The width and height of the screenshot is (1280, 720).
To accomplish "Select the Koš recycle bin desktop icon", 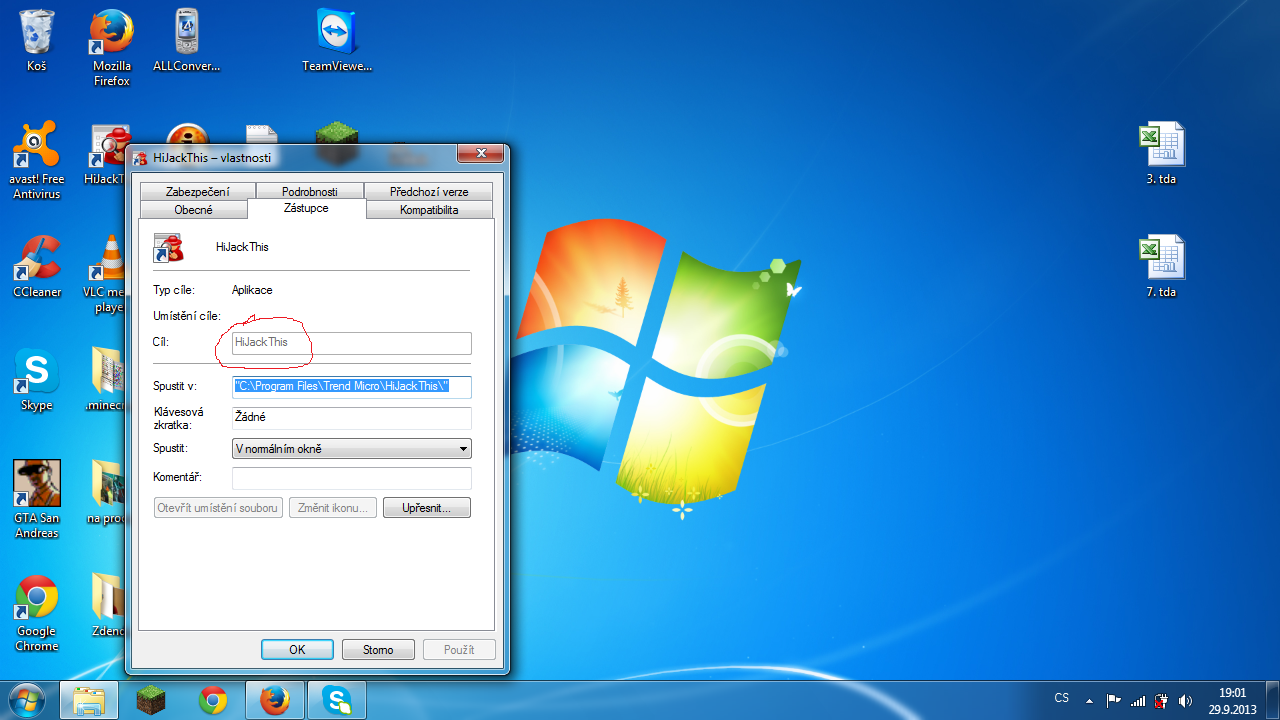I will pos(37,42).
